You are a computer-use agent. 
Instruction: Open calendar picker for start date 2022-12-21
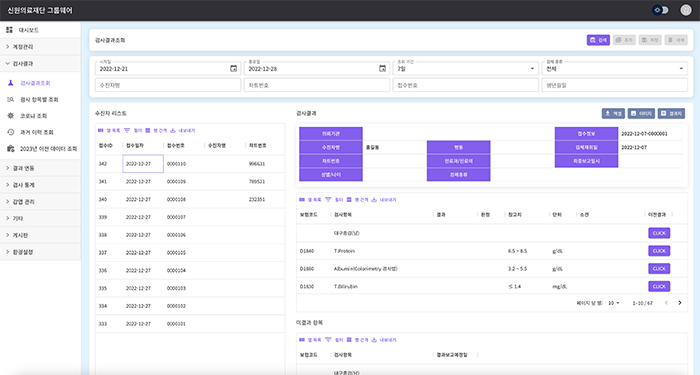[x=233, y=68]
